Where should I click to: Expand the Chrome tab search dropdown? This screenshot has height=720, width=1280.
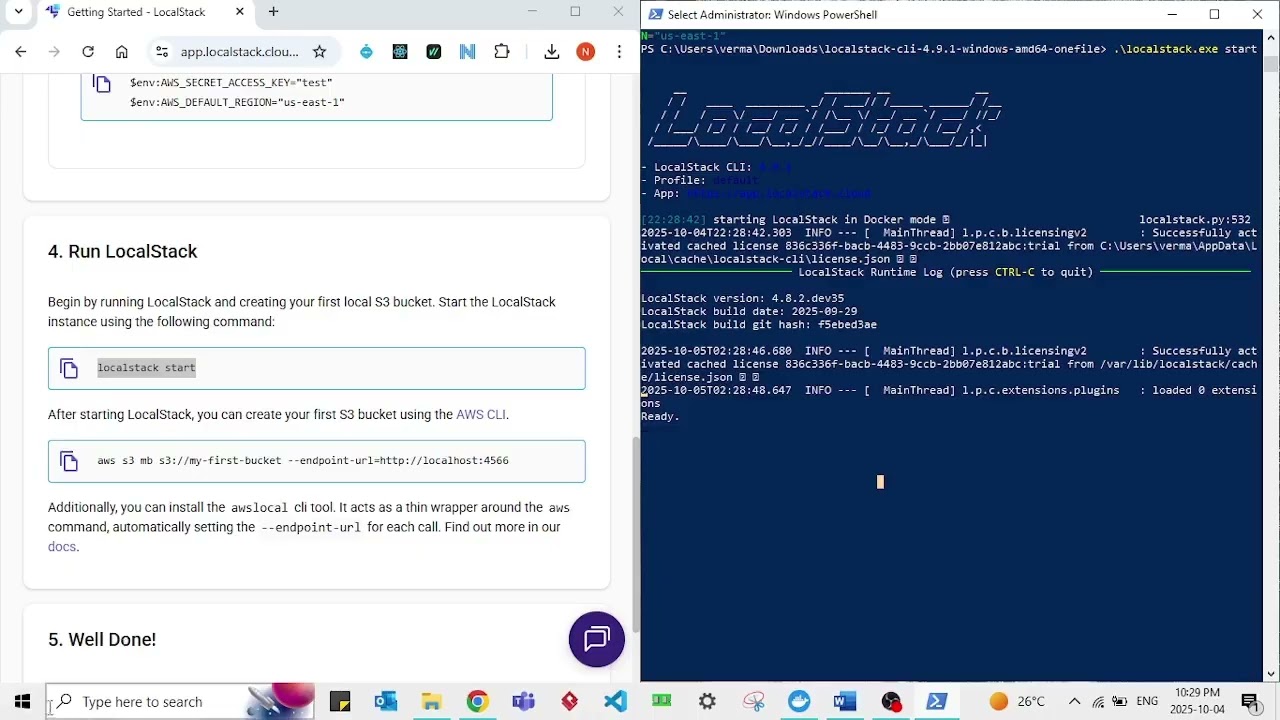tap(18, 12)
